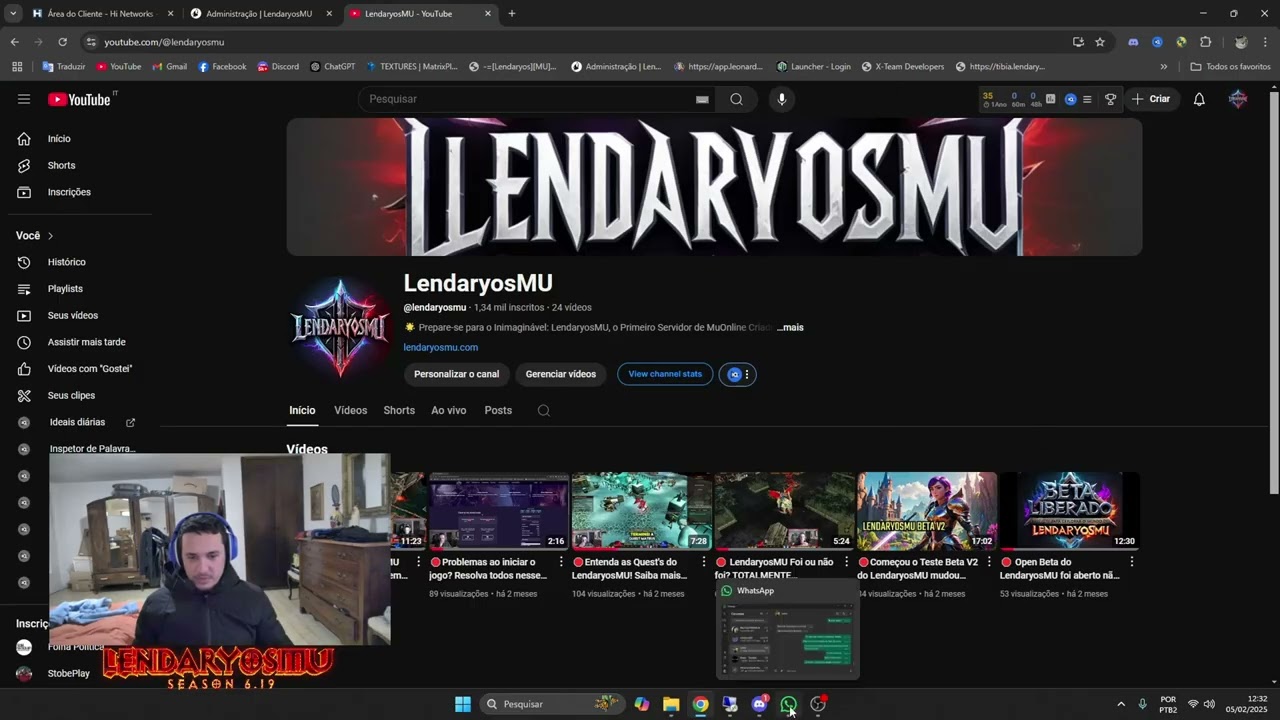The height and width of the screenshot is (720, 1280).
Task: Click Todos os favoritos bookmarks folder
Action: coord(1230,67)
